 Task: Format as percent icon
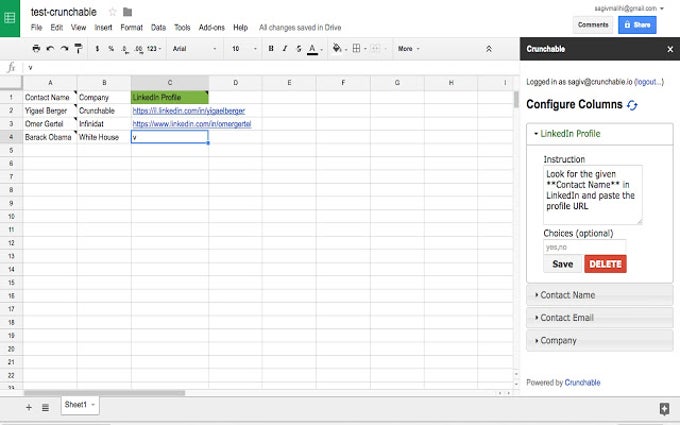tap(111, 49)
